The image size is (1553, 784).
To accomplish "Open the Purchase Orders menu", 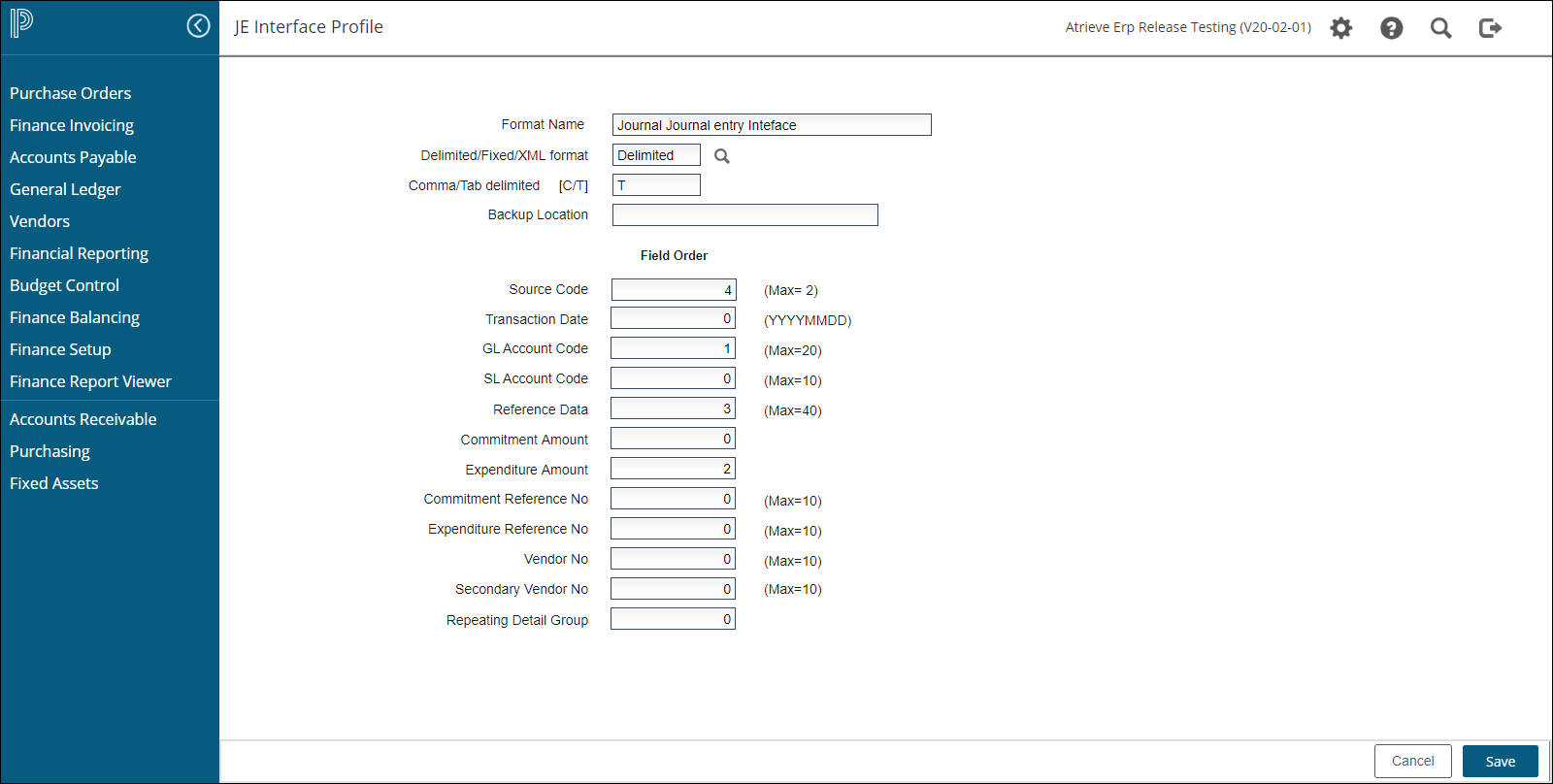I will click(70, 93).
